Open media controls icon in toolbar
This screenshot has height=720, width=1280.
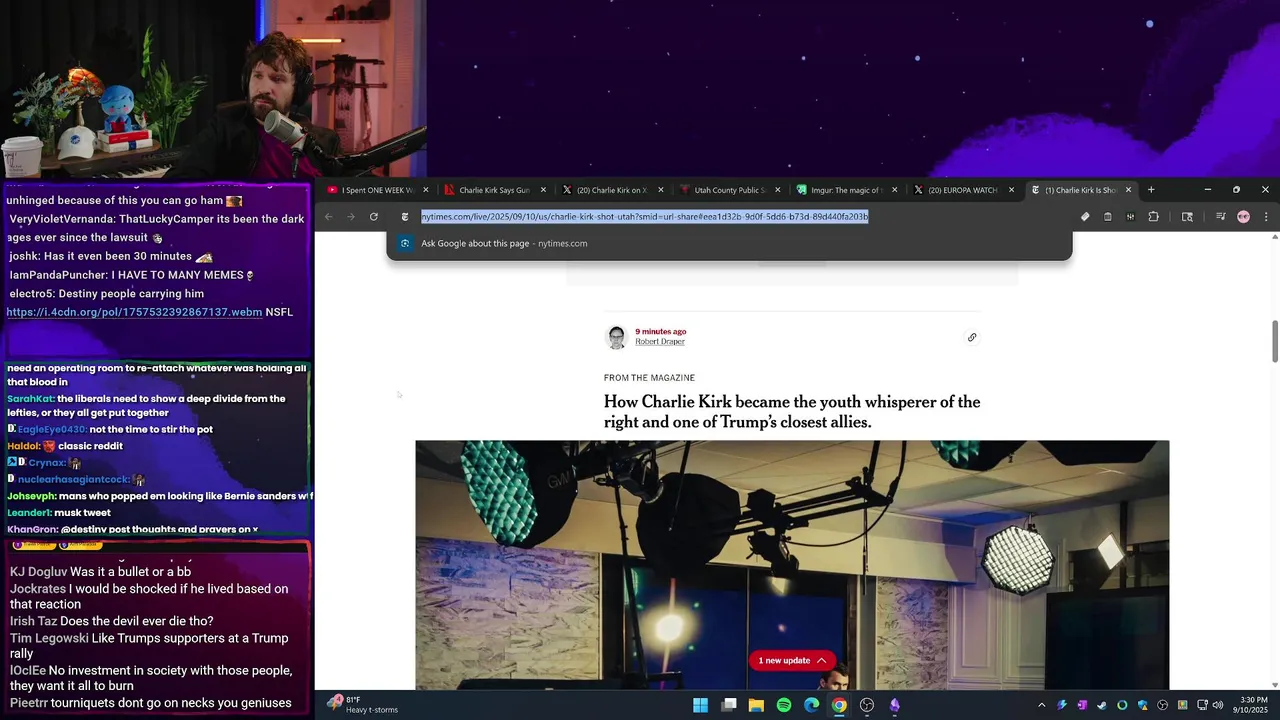click(x=1221, y=217)
